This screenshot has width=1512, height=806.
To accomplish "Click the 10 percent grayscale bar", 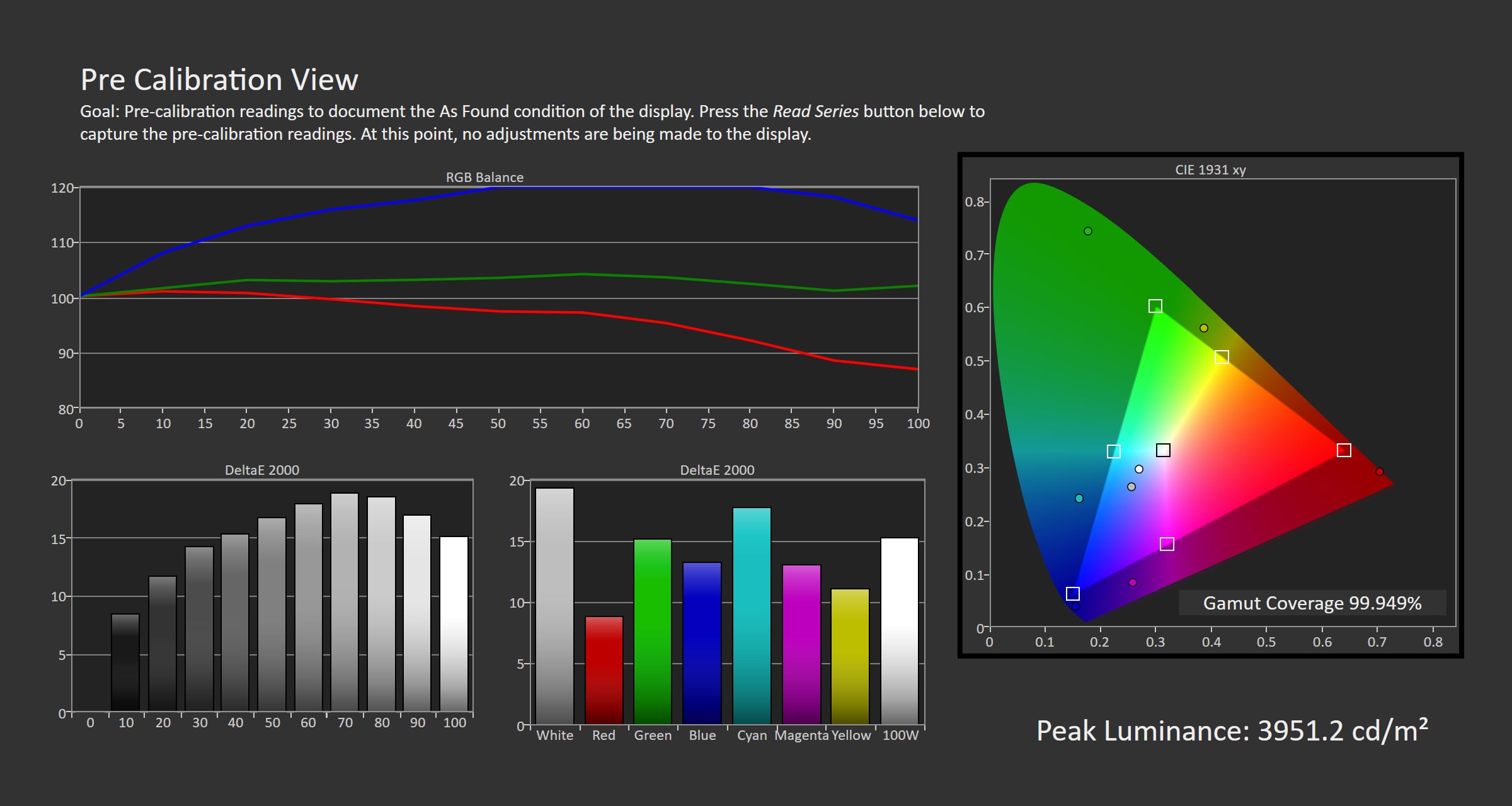I will [125, 662].
